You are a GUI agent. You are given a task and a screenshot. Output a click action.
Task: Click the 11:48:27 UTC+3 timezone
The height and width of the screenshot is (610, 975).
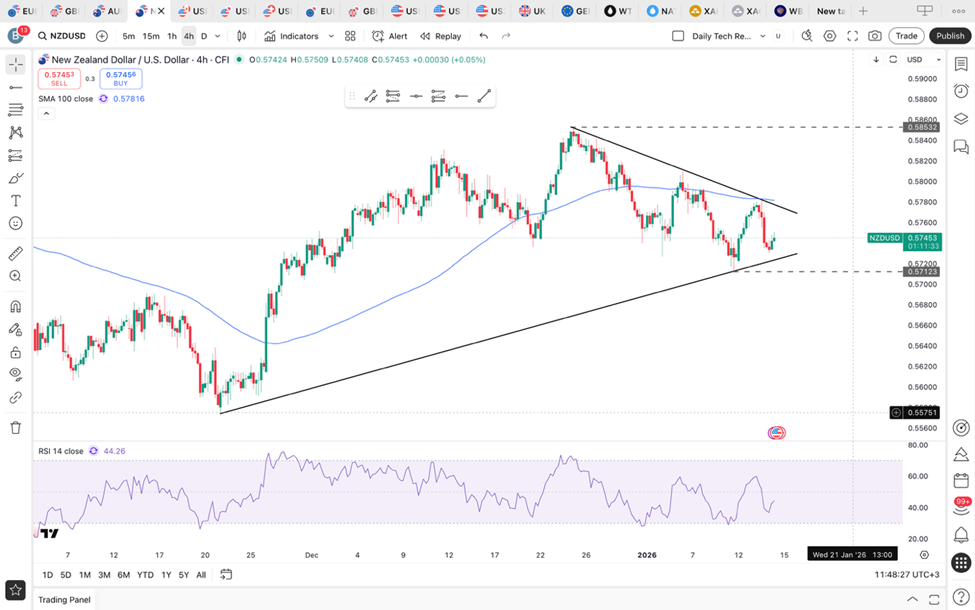coord(907,575)
